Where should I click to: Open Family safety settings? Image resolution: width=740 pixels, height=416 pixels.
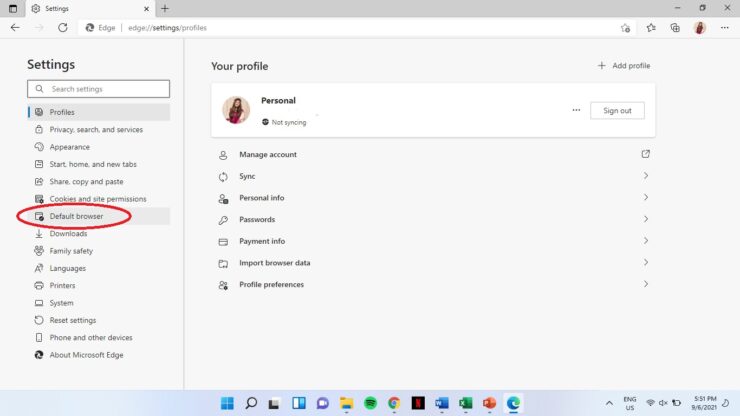click(x=99, y=251)
